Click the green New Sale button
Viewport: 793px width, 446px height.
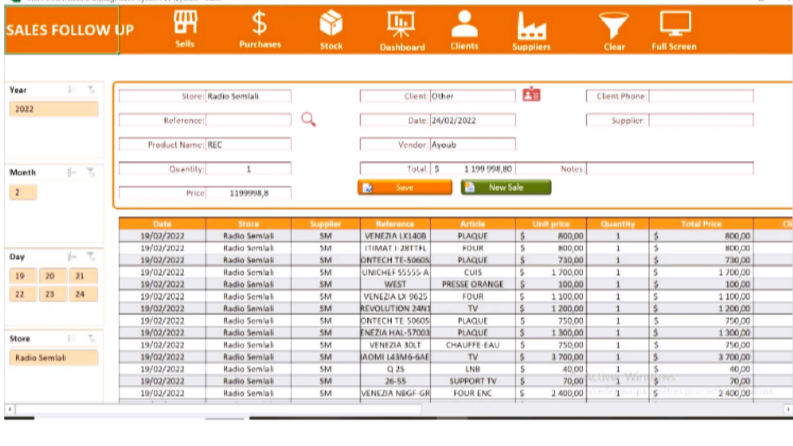pos(506,188)
